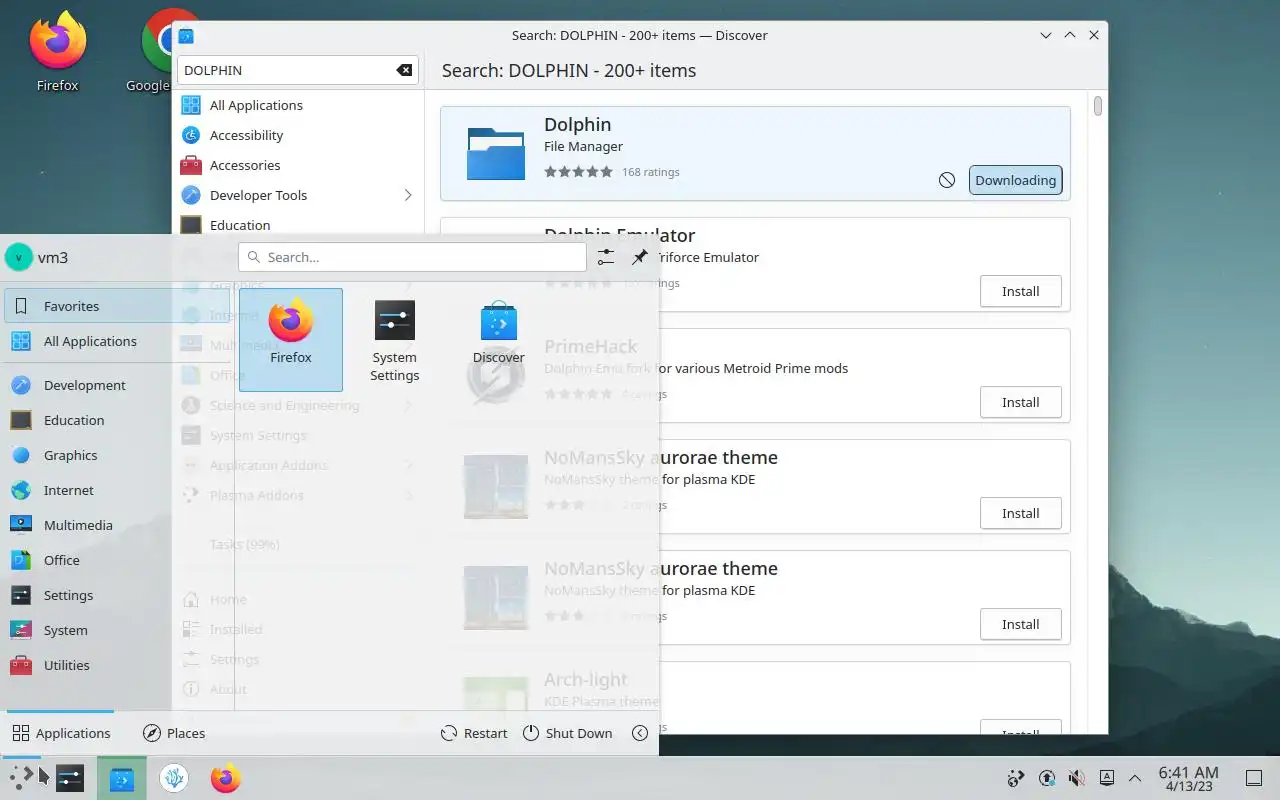Image resolution: width=1280 pixels, height=800 pixels.
Task: Open Accessibility category in Discover
Action: (298, 135)
